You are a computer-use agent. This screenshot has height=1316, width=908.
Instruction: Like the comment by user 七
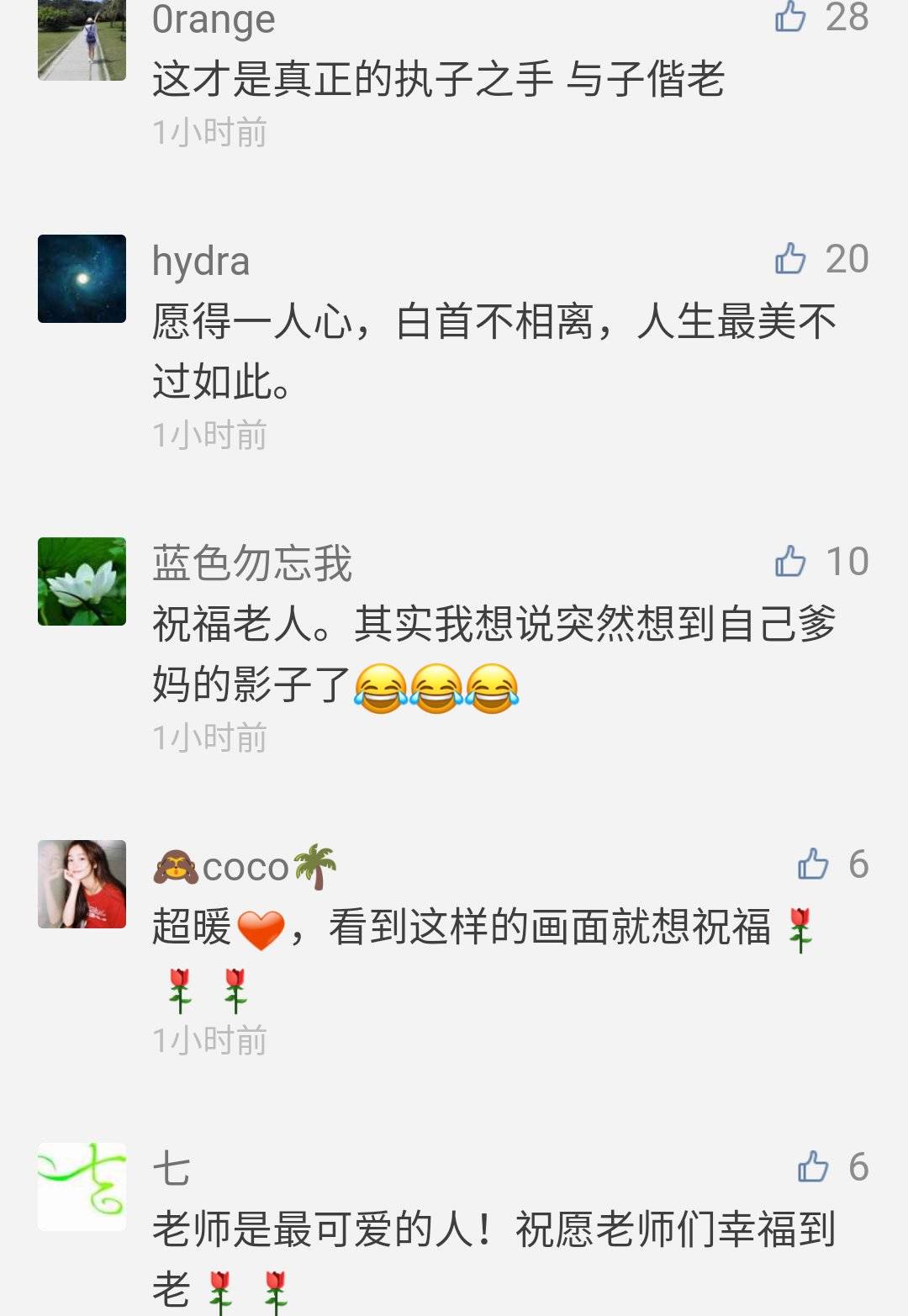coord(813,1166)
